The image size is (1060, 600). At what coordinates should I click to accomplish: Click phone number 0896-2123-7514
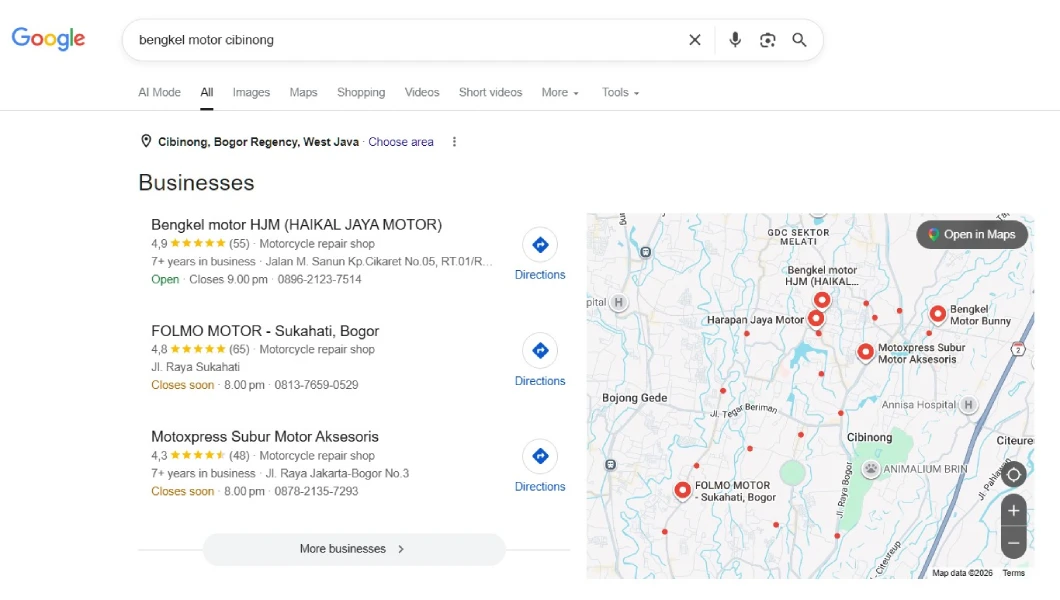[319, 279]
